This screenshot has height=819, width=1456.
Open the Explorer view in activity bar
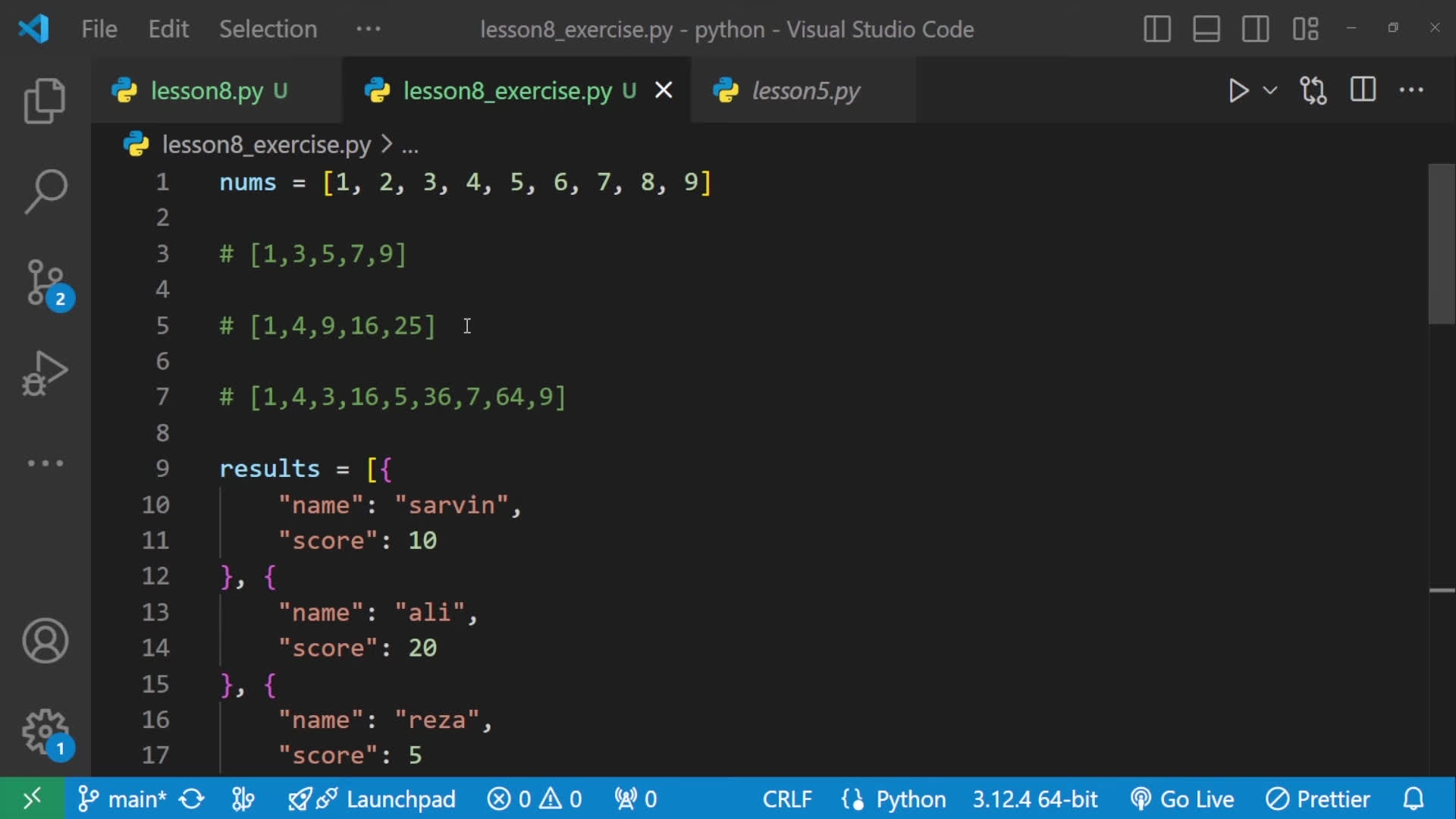coord(45,101)
